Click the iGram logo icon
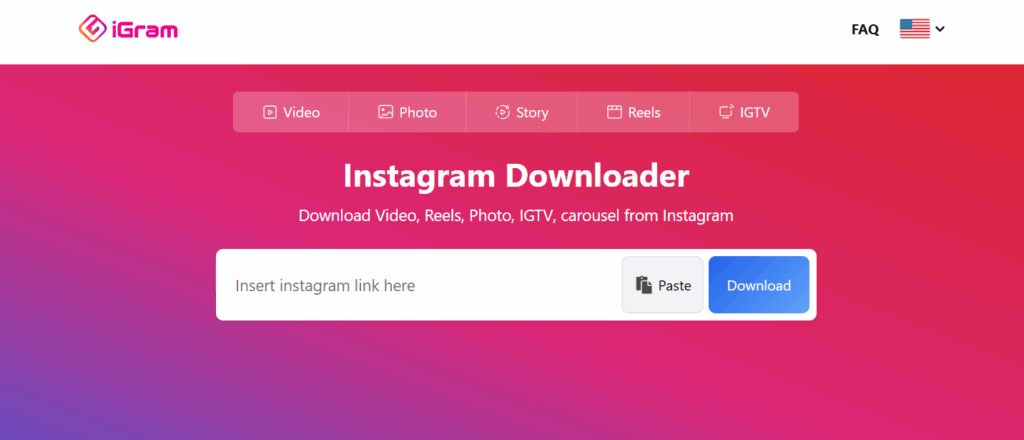This screenshot has width=1024, height=440. (93, 29)
